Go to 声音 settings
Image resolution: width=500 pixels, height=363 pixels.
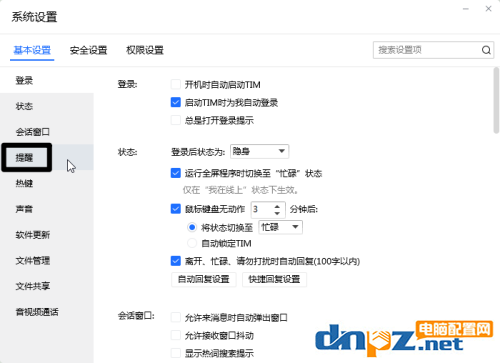(x=47, y=209)
